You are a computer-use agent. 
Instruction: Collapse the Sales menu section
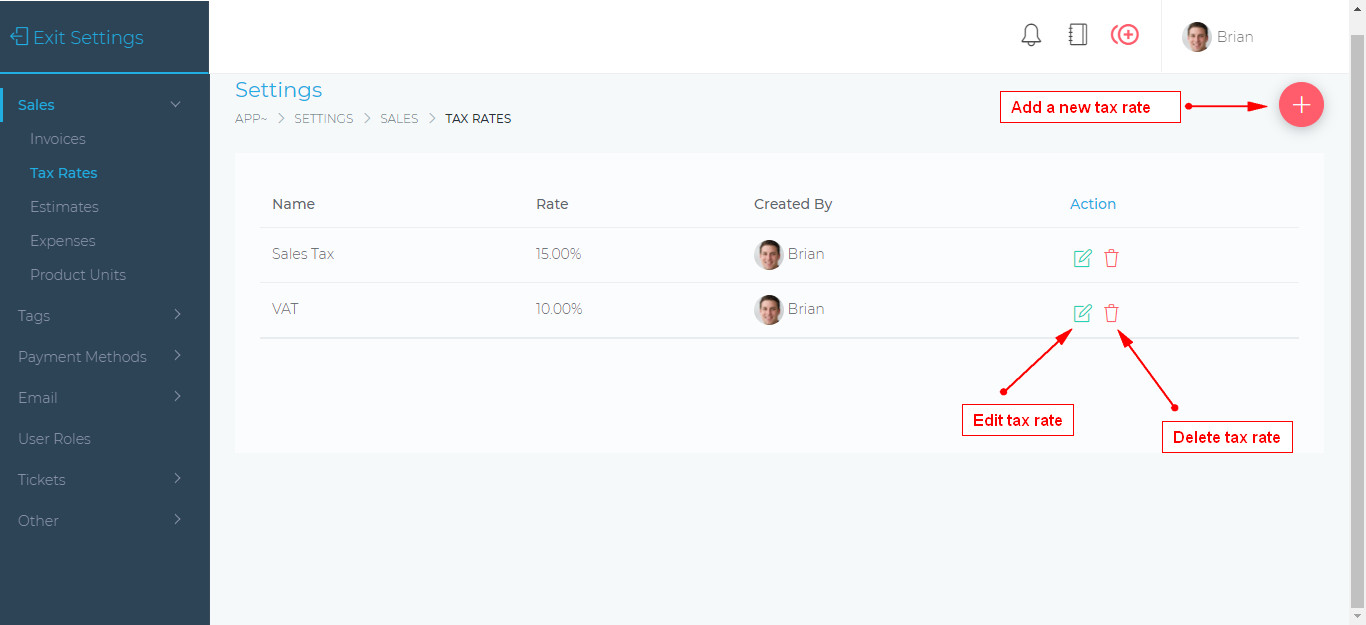(176, 105)
